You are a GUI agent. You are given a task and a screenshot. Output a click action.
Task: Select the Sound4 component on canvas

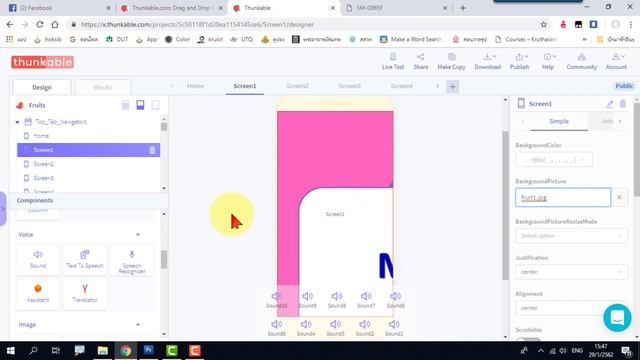[306, 328]
